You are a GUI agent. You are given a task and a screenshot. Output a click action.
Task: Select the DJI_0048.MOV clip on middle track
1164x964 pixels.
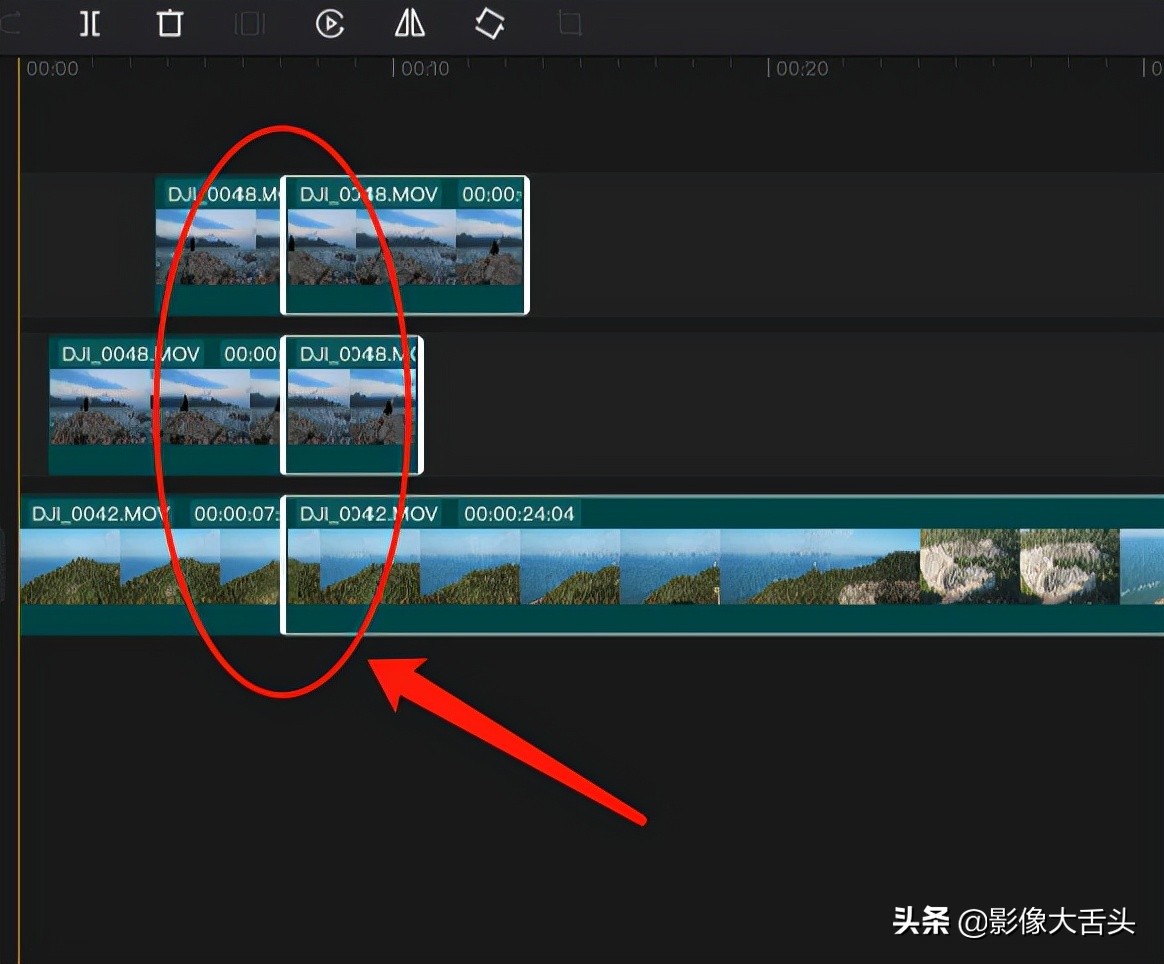click(130, 405)
